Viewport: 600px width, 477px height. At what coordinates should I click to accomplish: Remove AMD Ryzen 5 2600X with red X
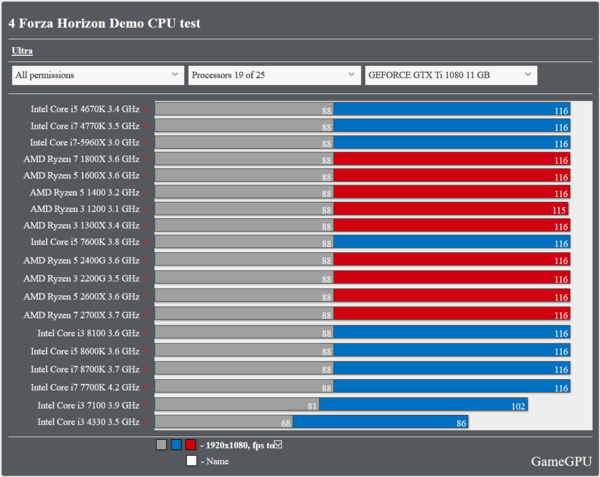click(145, 296)
